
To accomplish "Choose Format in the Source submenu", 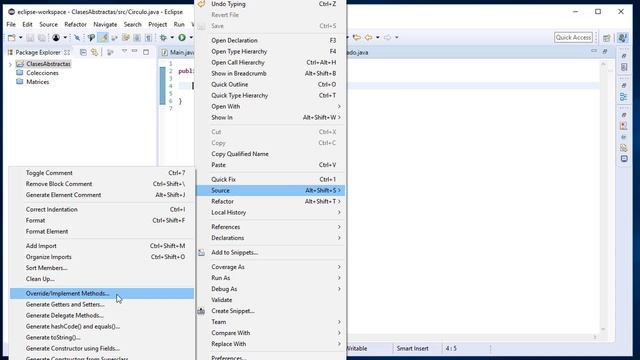I will coord(102,220).
